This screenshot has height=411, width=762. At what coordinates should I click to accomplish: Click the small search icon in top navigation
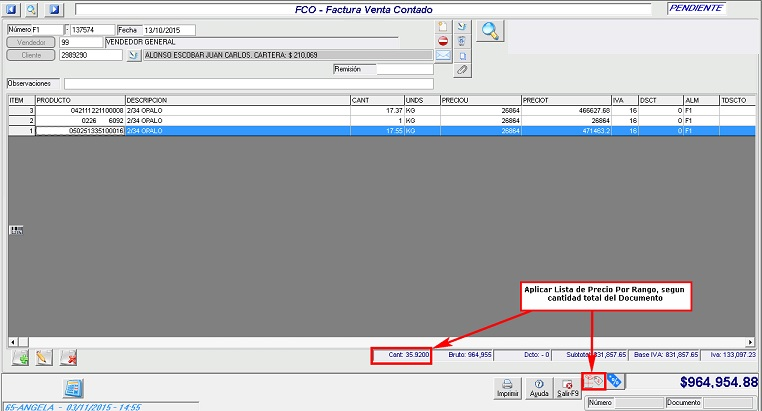click(x=33, y=9)
